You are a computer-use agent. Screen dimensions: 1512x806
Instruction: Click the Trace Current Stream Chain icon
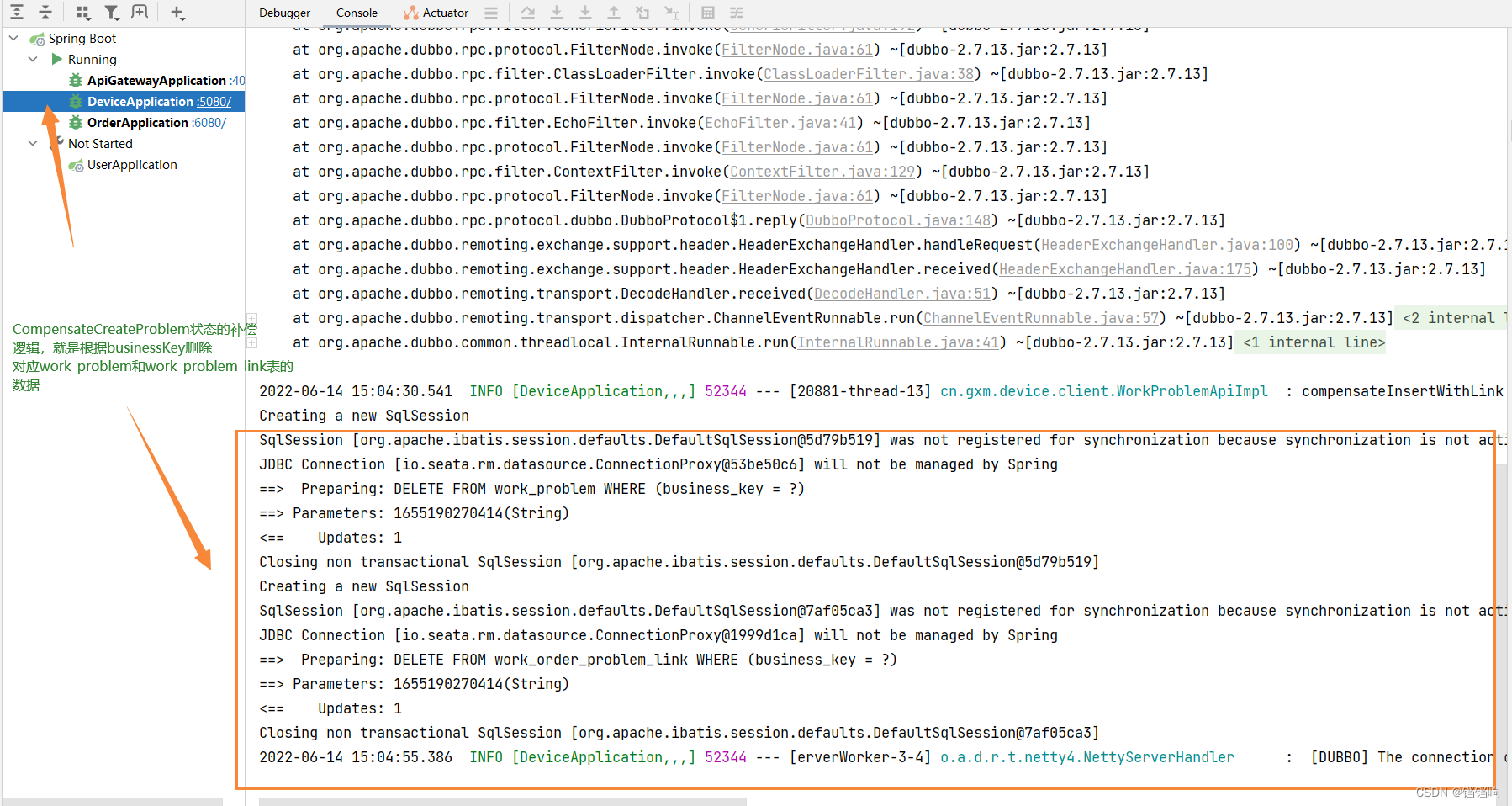[x=737, y=13]
